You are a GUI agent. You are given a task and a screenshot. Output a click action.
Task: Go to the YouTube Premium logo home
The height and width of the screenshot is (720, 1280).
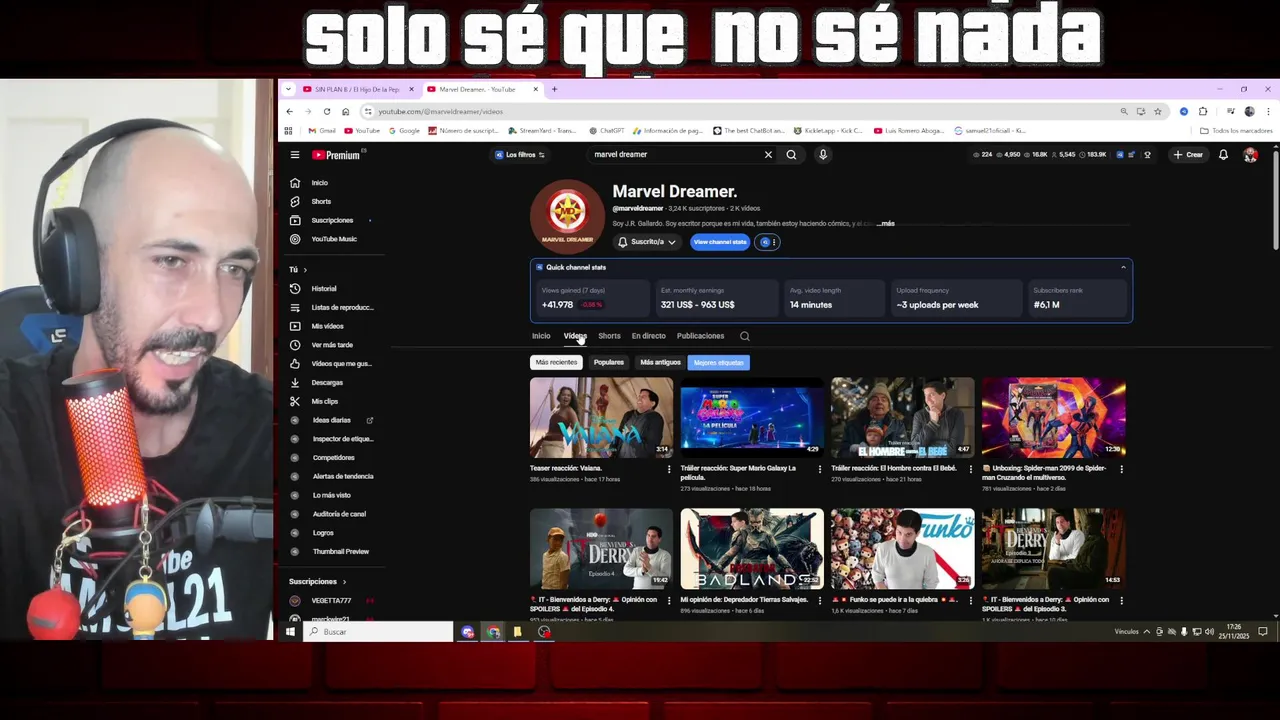click(336, 155)
